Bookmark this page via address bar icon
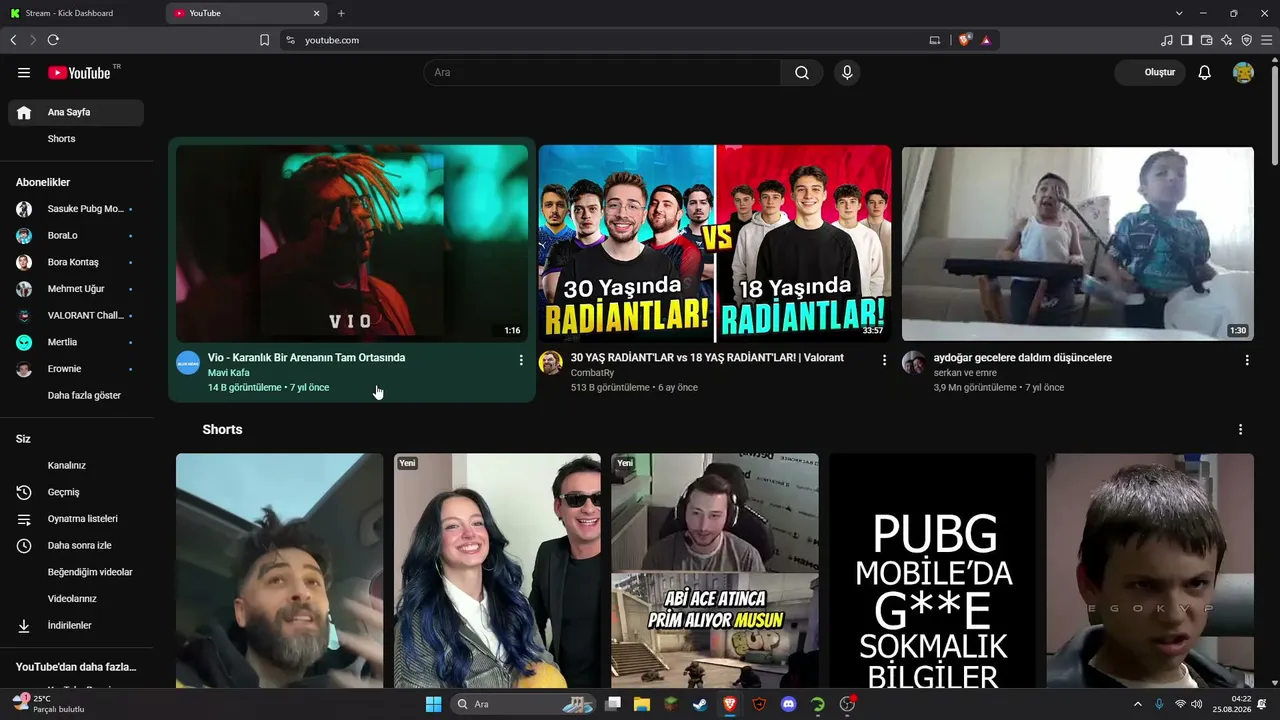The image size is (1280, 720). pos(264,40)
